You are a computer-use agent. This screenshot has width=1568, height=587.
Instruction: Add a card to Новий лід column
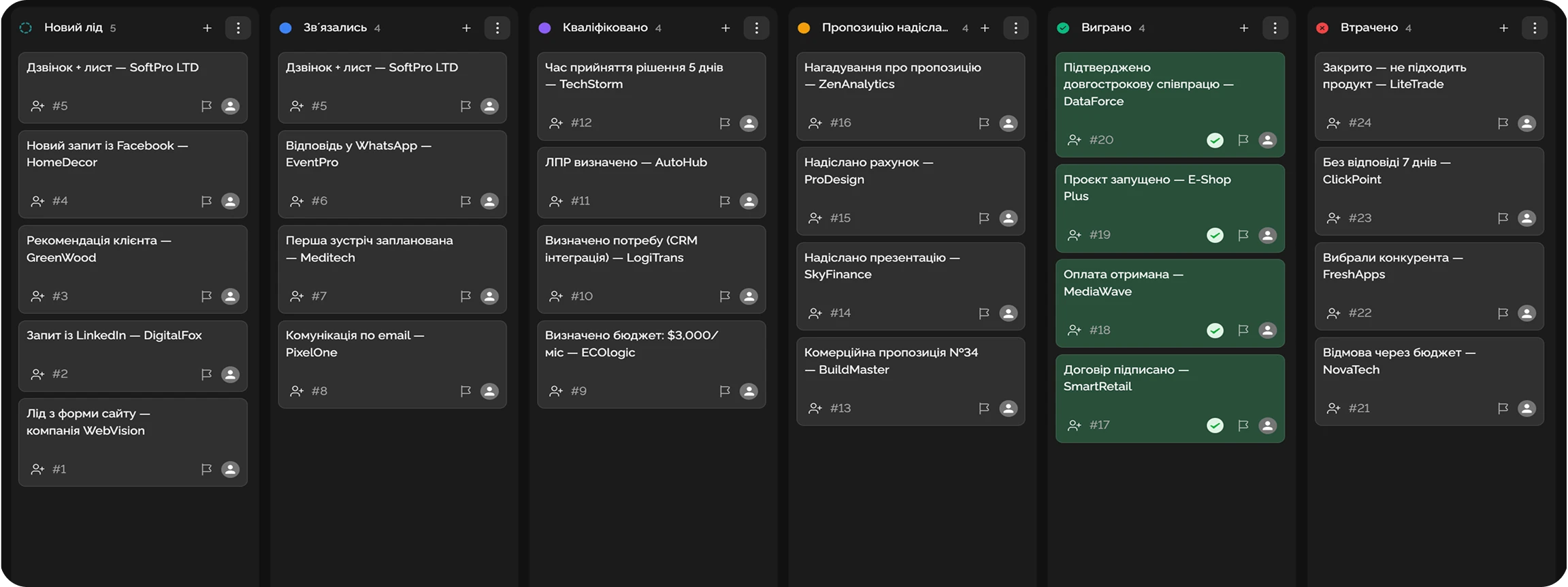click(207, 28)
